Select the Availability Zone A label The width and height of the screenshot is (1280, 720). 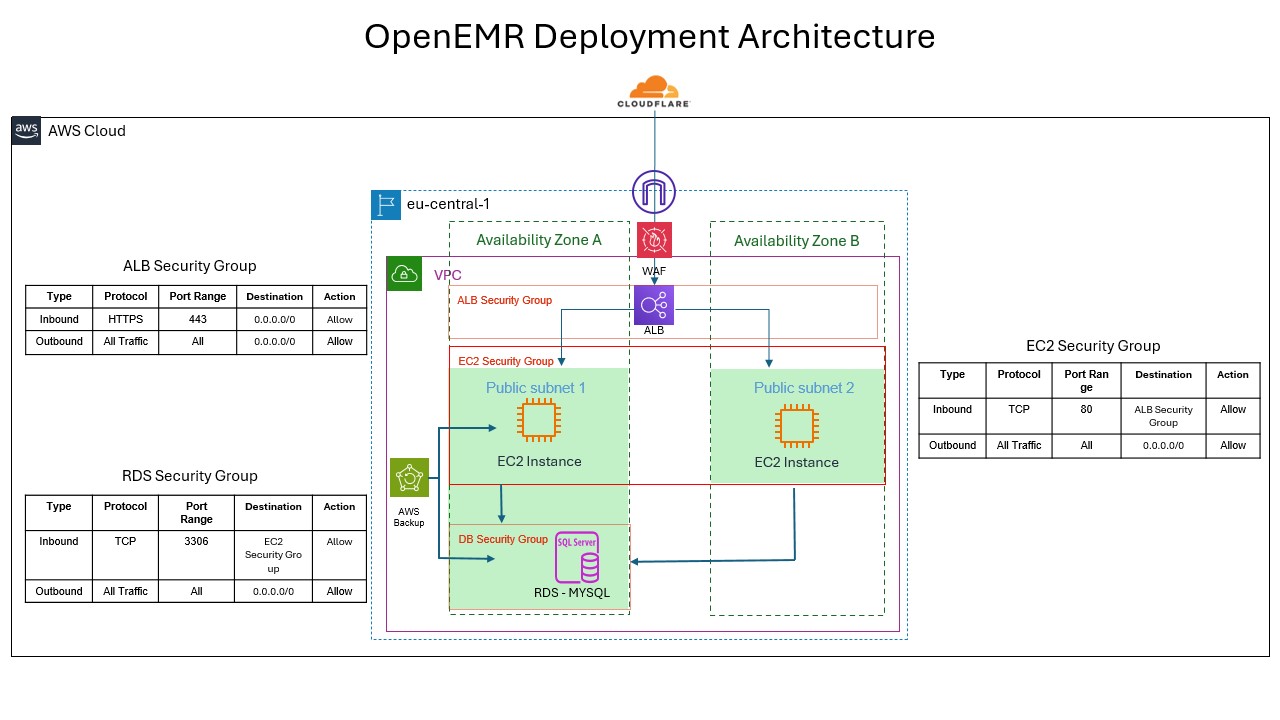(539, 240)
